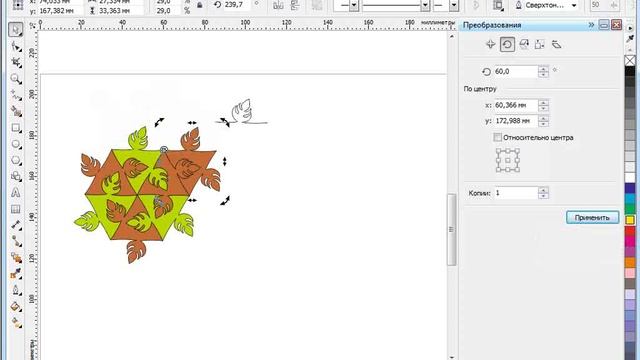Select the Smart Fill tool
The width and height of the screenshot is (640, 360).
[x=16, y=111]
